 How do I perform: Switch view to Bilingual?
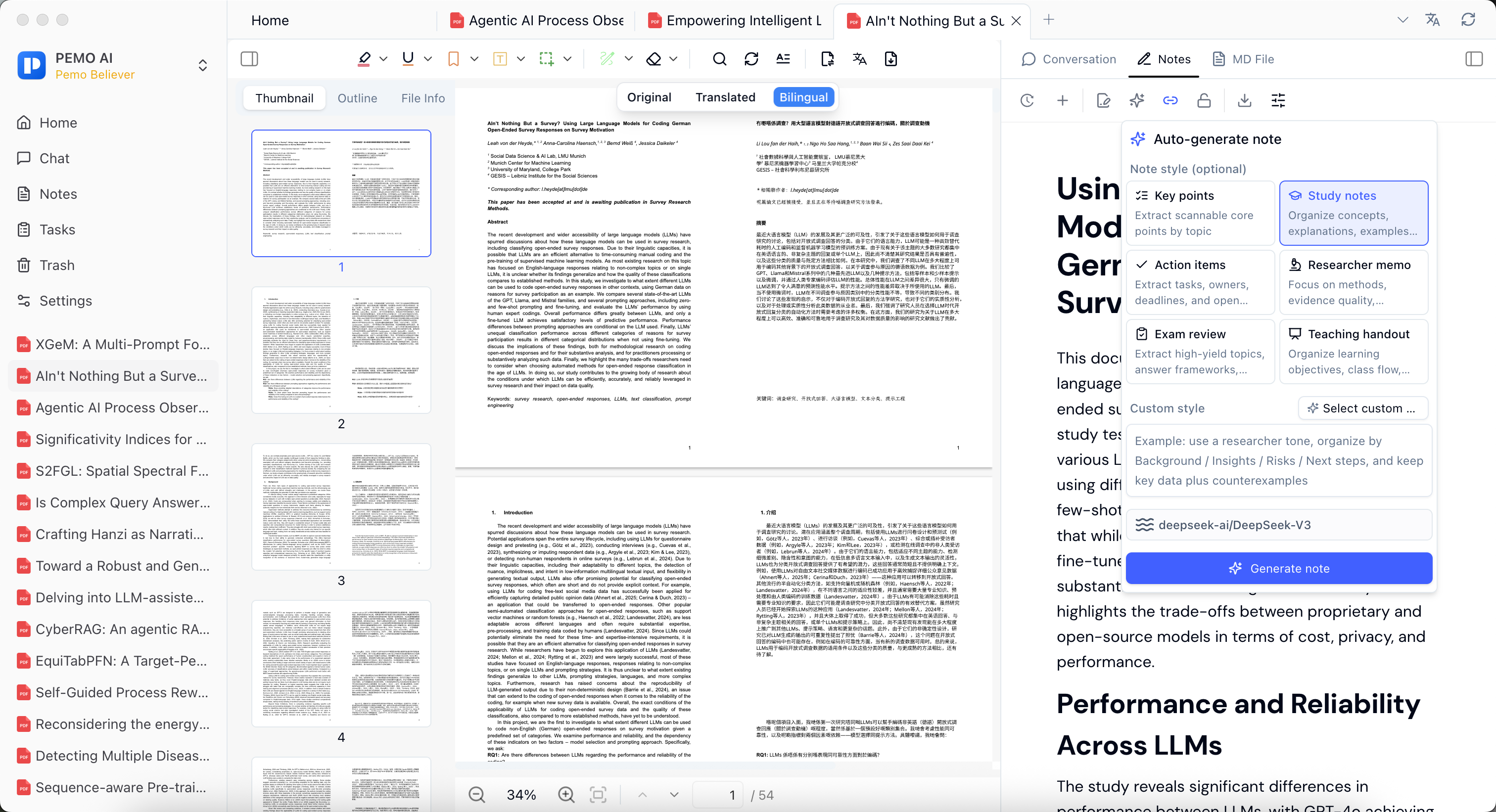click(x=804, y=97)
